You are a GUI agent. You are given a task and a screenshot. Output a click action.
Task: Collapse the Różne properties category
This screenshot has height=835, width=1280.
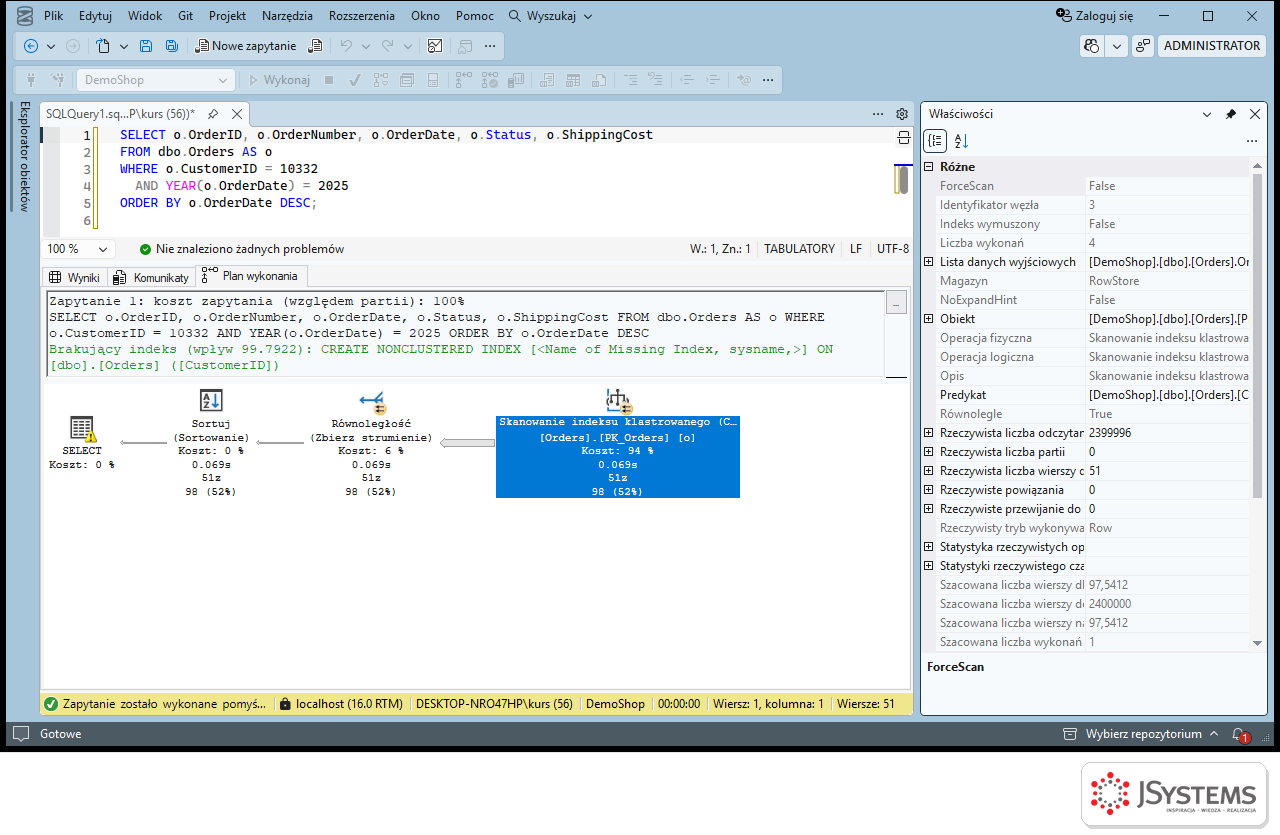pyautogui.click(x=929, y=167)
